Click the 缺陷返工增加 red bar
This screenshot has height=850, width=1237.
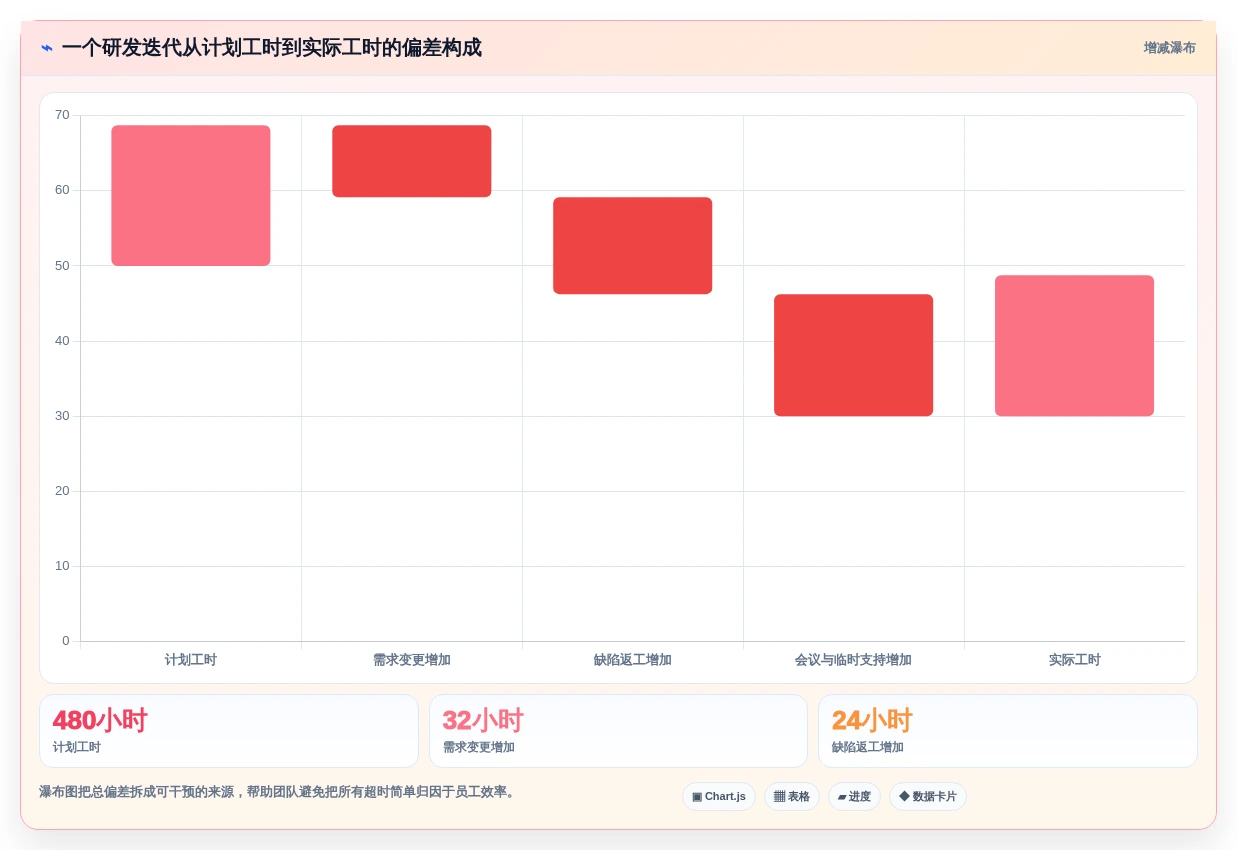(633, 245)
